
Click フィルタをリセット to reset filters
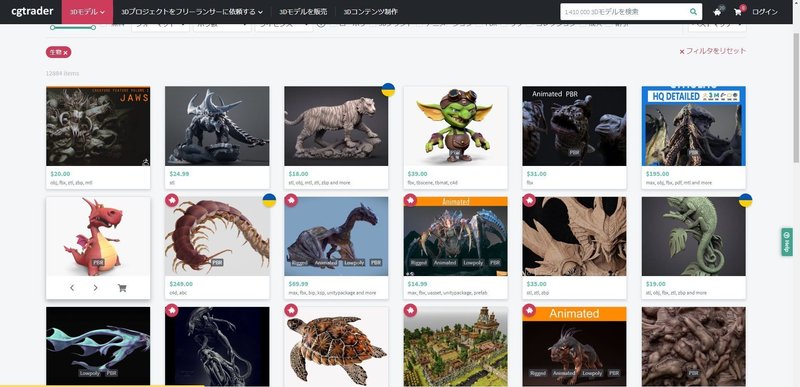tap(712, 51)
